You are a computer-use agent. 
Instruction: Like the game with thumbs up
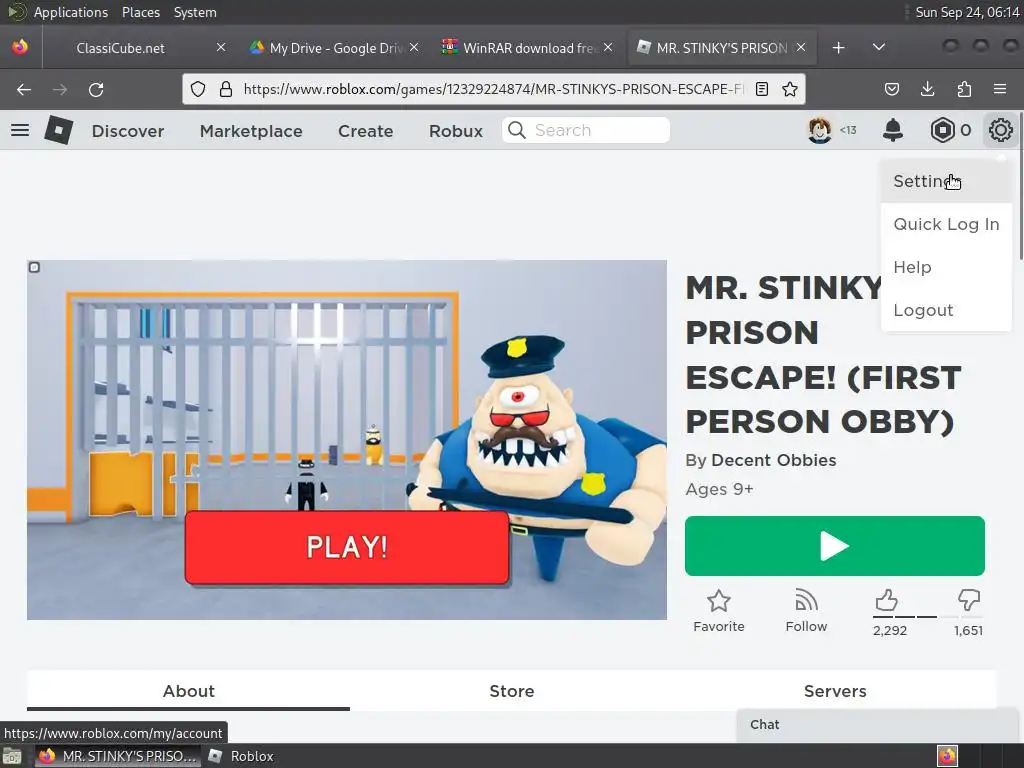click(x=887, y=600)
